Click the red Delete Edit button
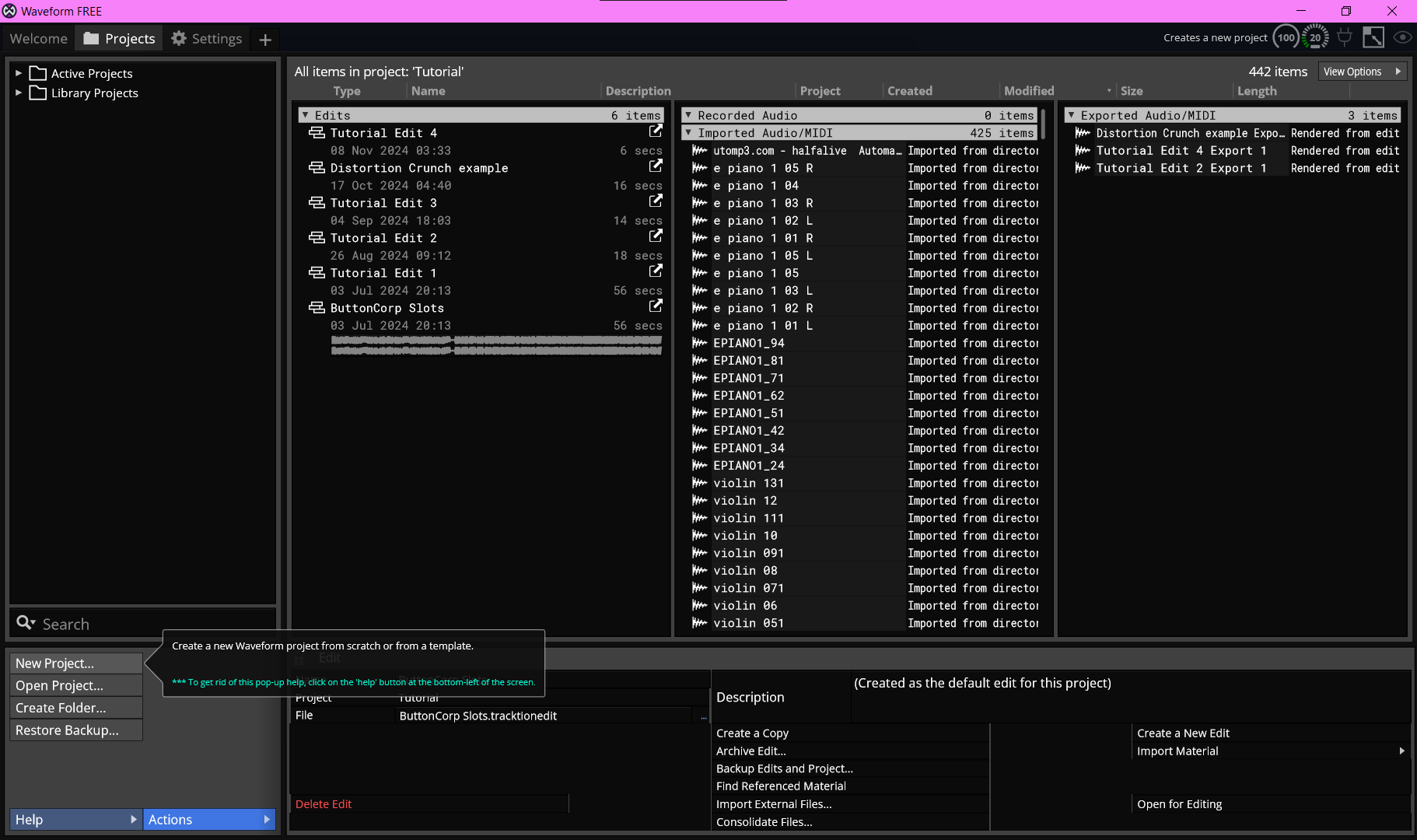Viewport: 1417px width, 840px height. tap(324, 804)
